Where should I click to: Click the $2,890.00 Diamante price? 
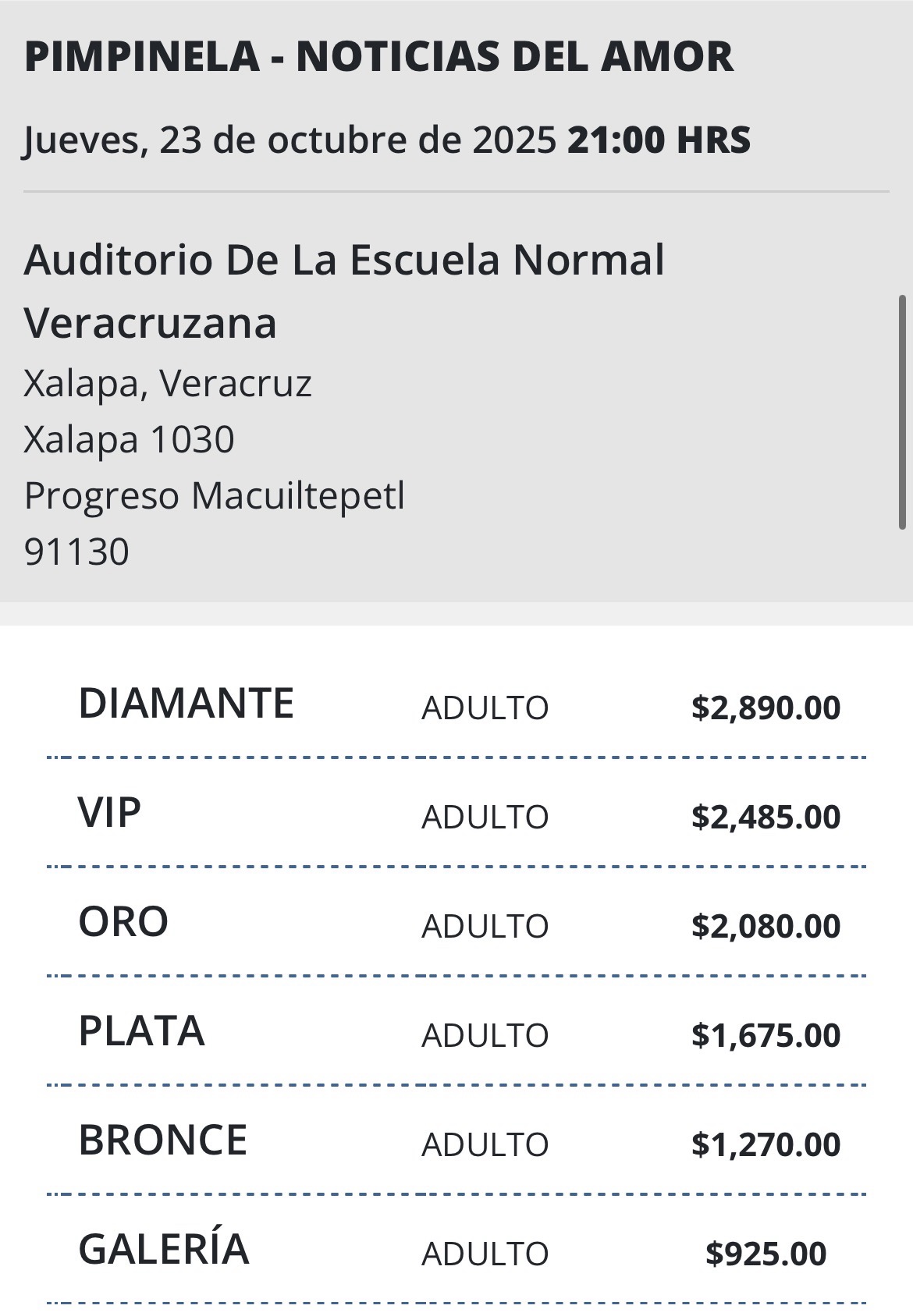(766, 708)
